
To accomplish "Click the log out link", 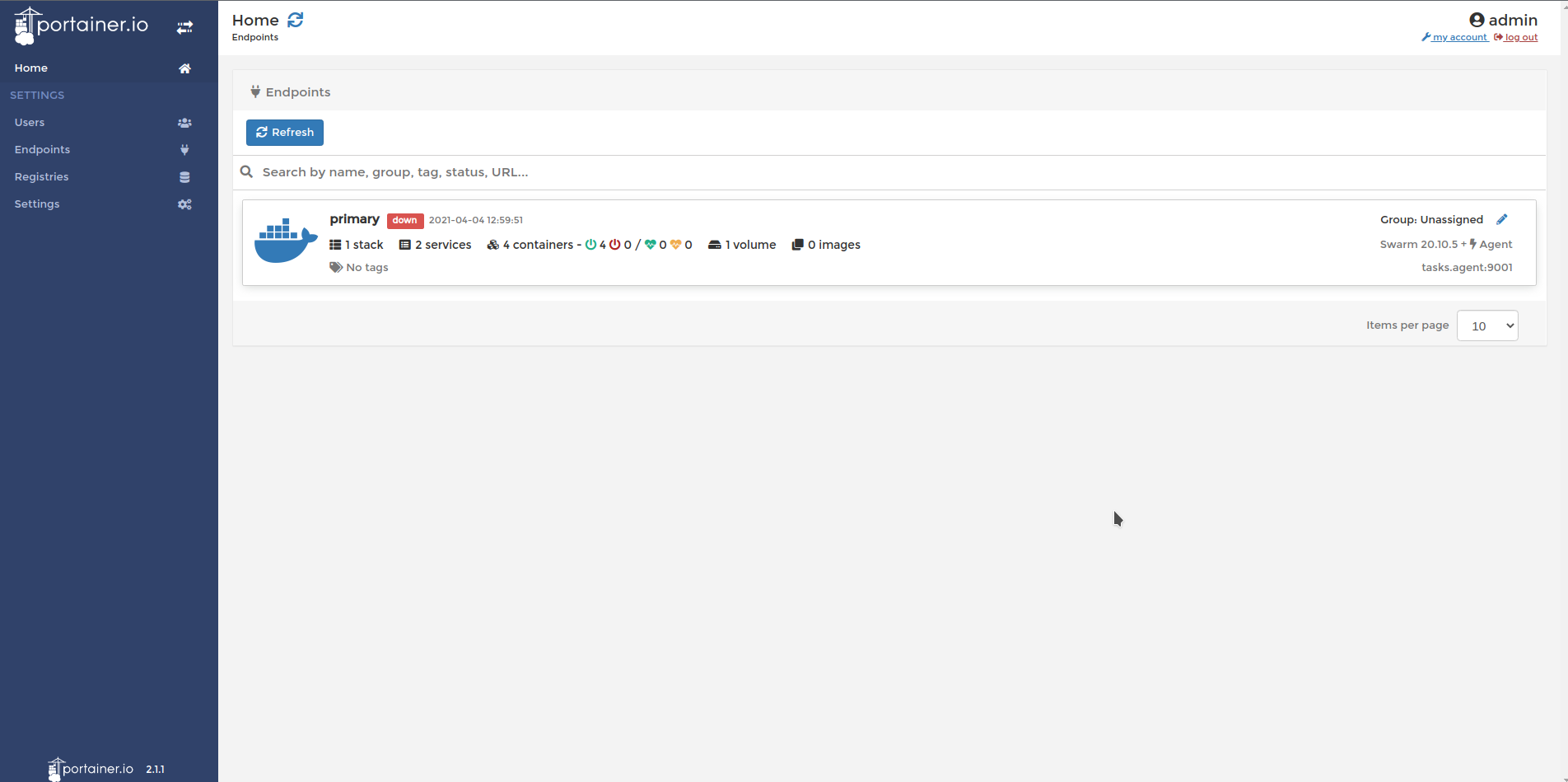I will [1521, 37].
